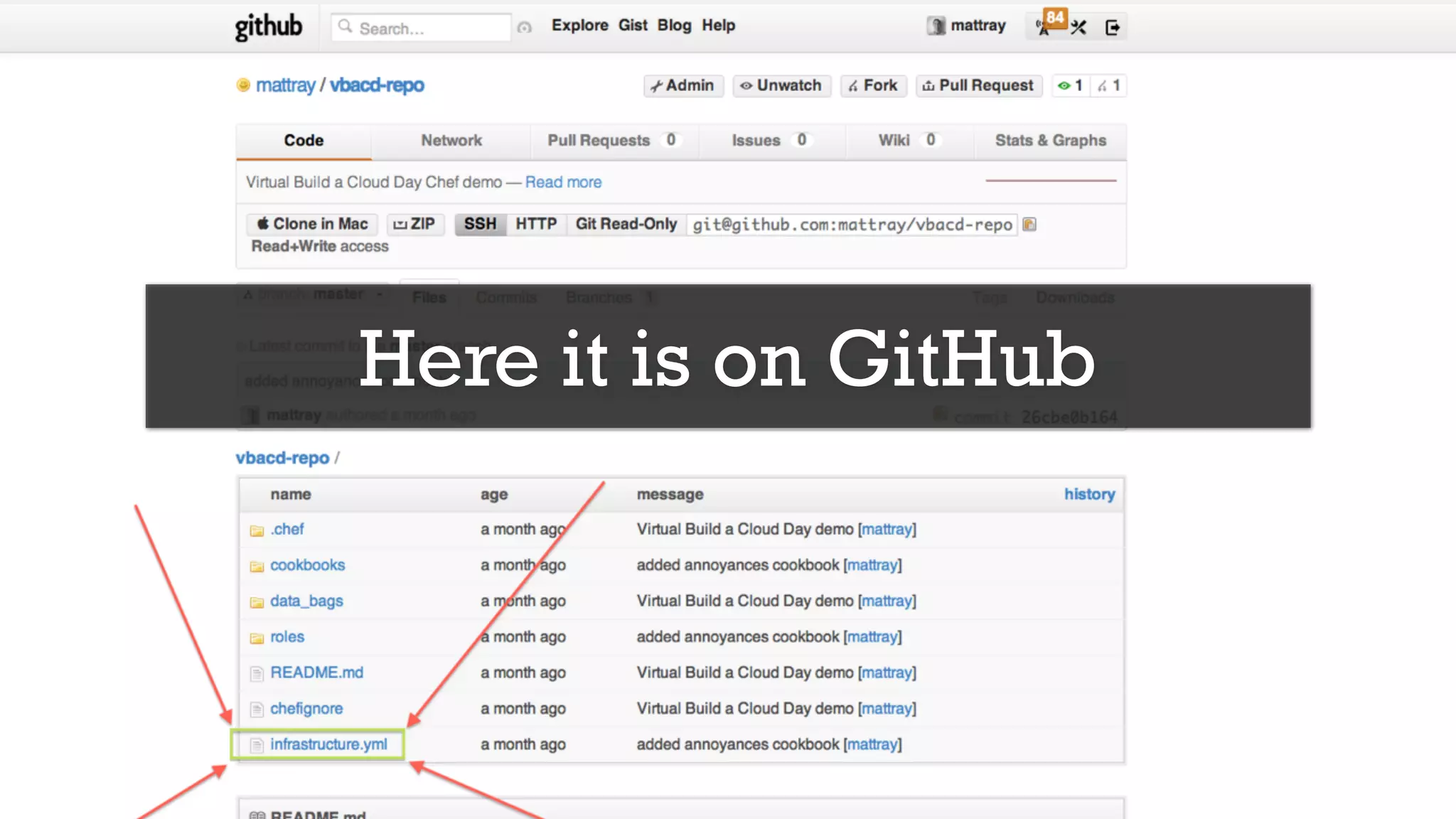Switch to Stats & Graphs tab
The height and width of the screenshot is (819, 1456).
[x=1050, y=141]
